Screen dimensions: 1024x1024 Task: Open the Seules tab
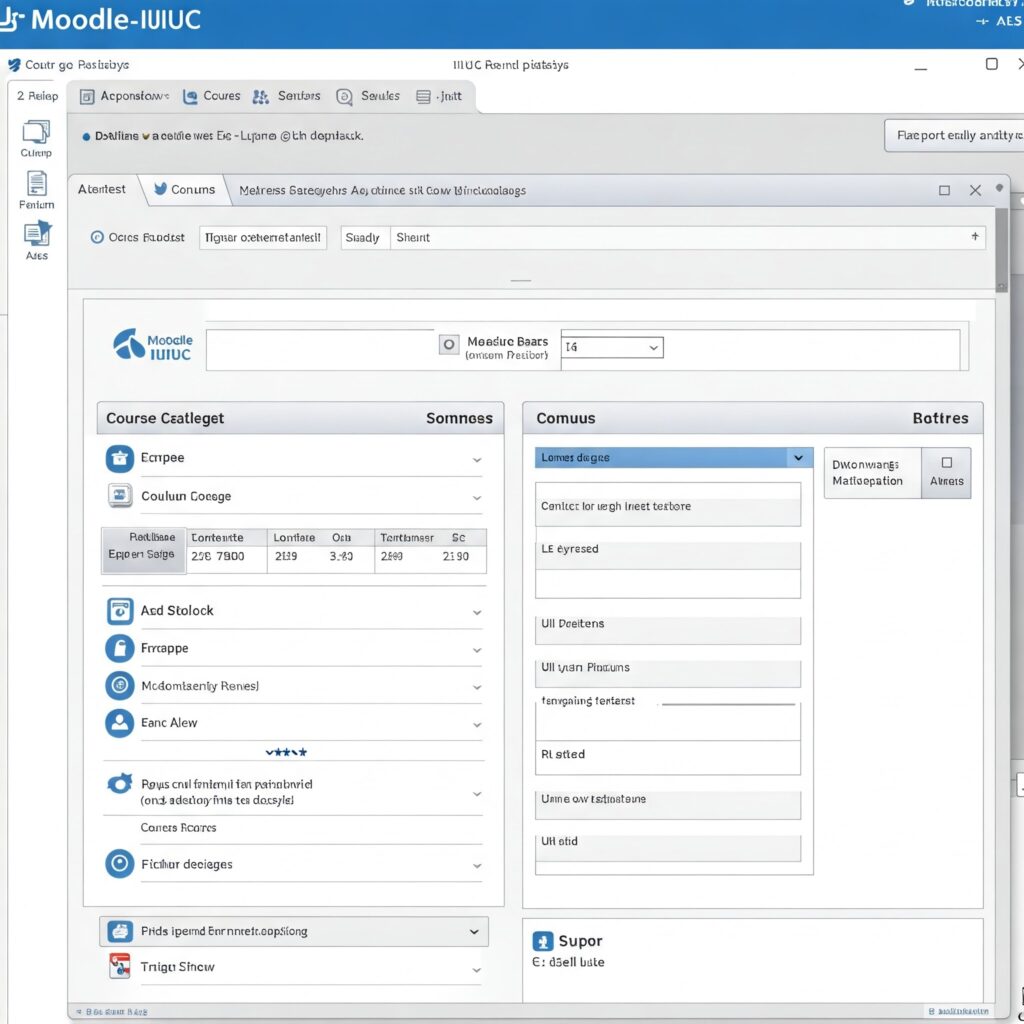(x=368, y=97)
